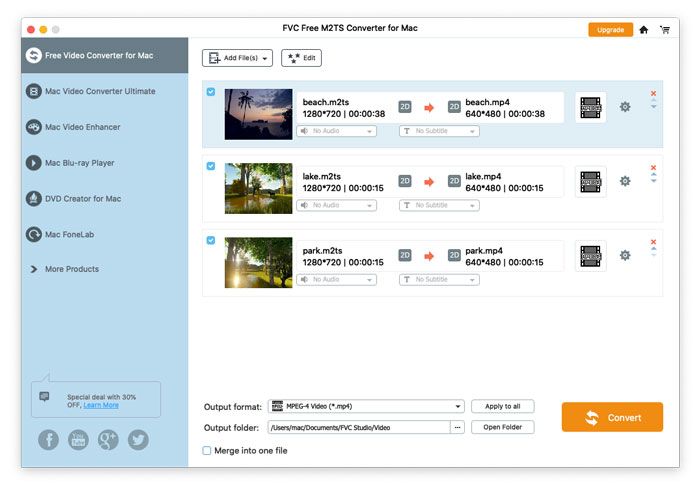Open Output format MPEG-4 Video dropdown
Screen dimensions: 700x491
pyautogui.click(x=366, y=406)
